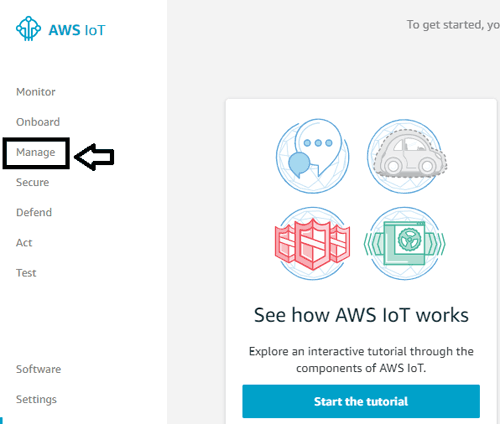
Task: Open the Monitor section in sidebar
Action: [x=36, y=92]
